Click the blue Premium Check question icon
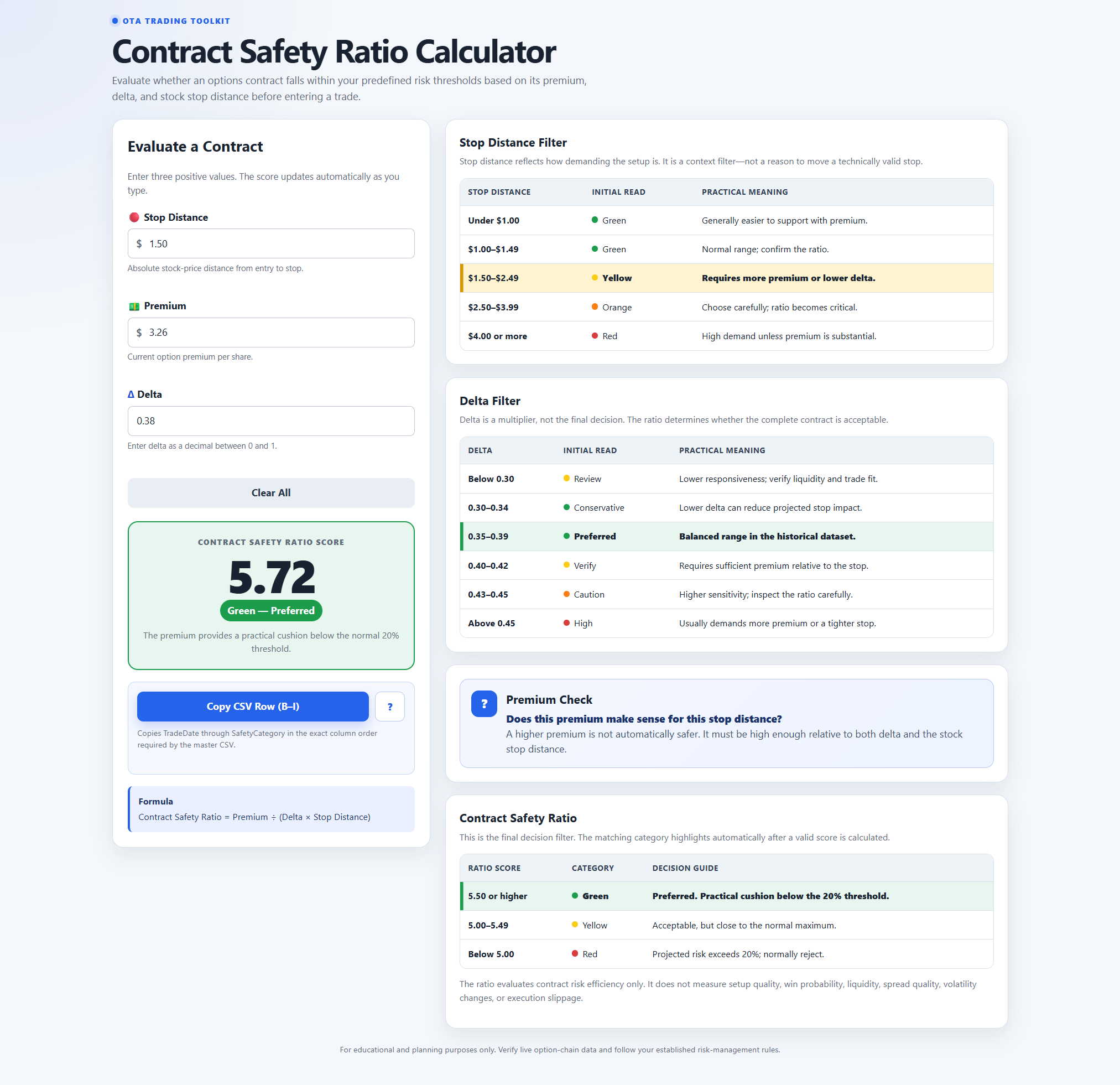Screen dimensions: 1120x1085 click(484, 704)
